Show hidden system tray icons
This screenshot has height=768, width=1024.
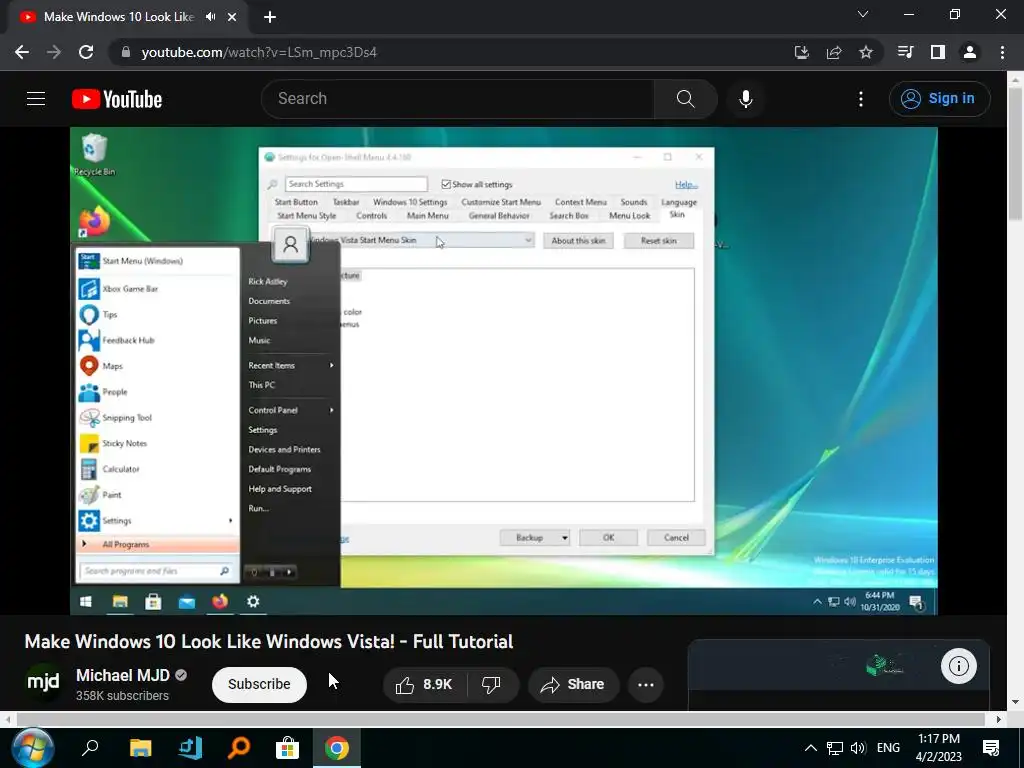pyautogui.click(x=810, y=748)
